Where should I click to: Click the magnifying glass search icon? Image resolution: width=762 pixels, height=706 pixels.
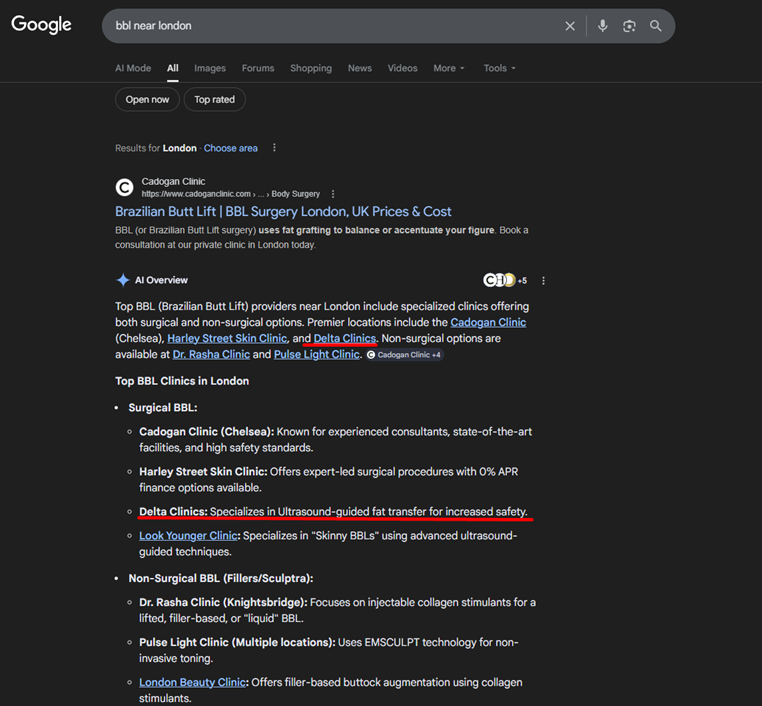pyautogui.click(x=656, y=26)
